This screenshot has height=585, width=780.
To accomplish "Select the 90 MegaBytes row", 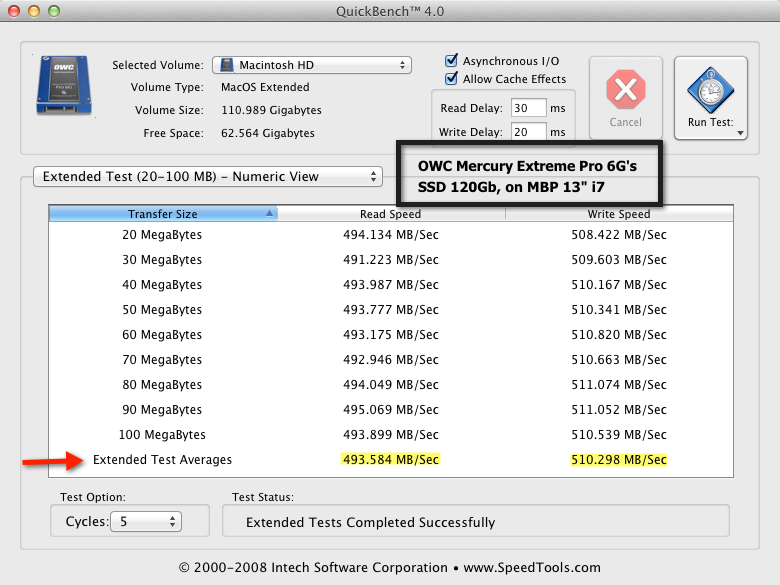I will coord(391,409).
